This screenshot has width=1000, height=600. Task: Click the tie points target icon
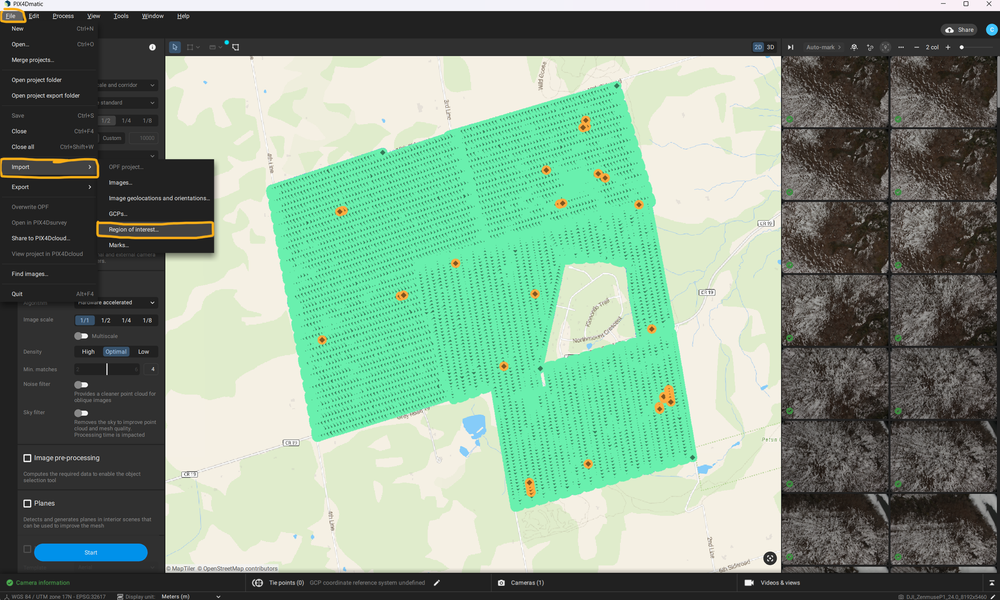(258, 583)
